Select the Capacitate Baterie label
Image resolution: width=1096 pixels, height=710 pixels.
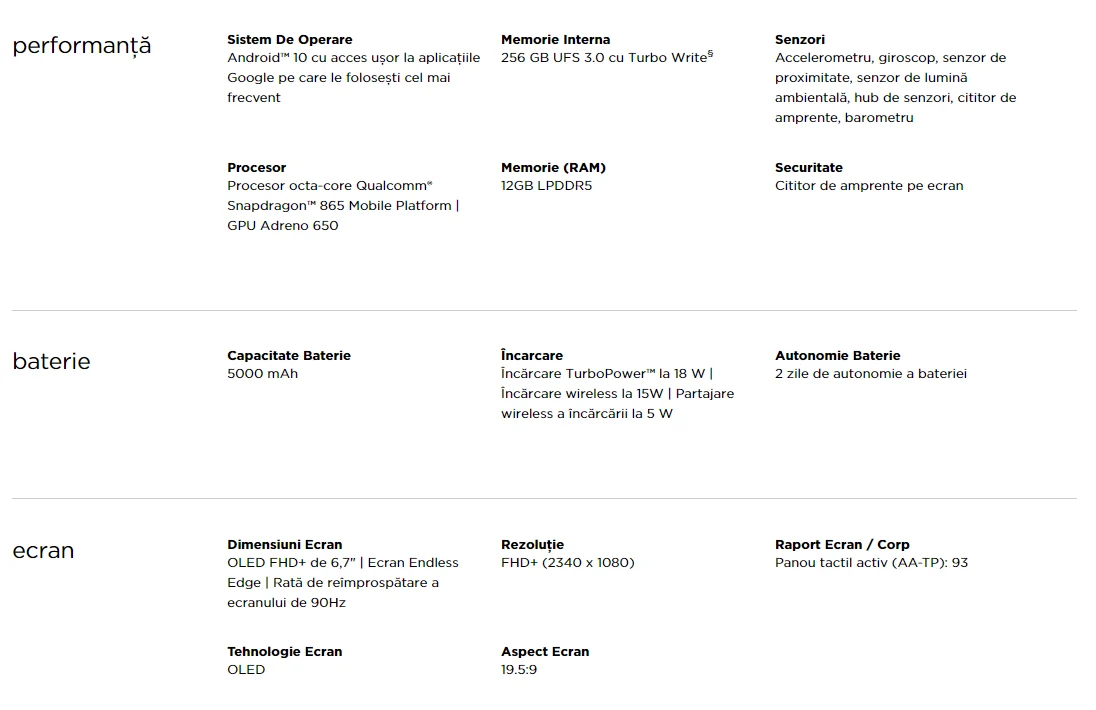pos(289,356)
